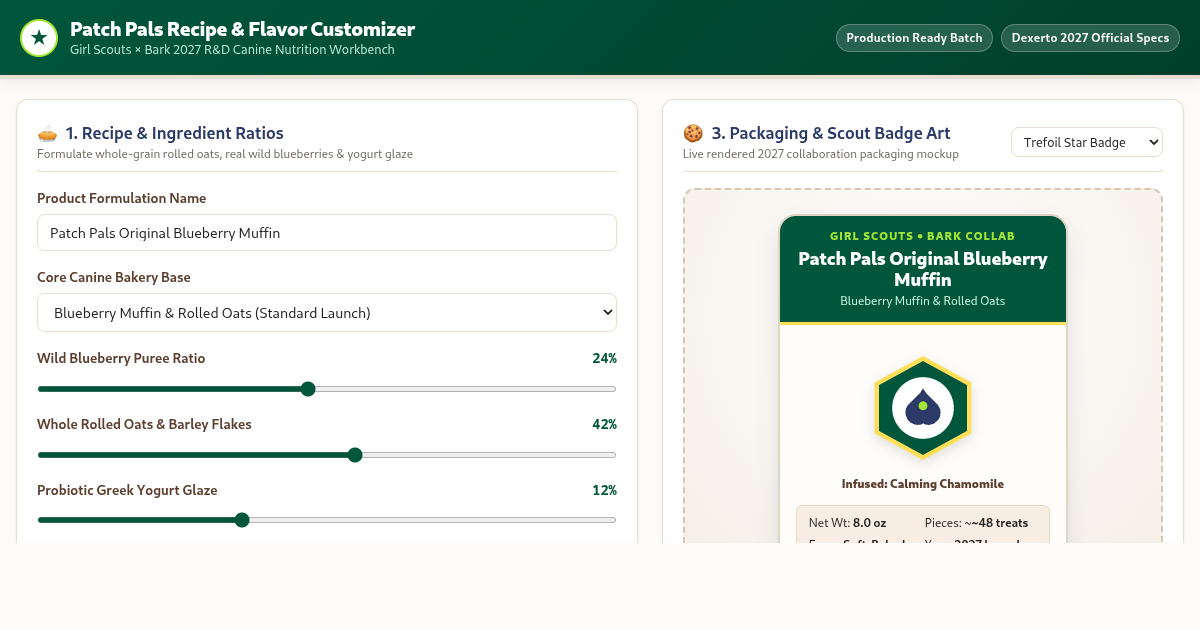
Task: Click the Blueberry Muffin & Rolled Oats package subtitle
Action: pos(923,301)
